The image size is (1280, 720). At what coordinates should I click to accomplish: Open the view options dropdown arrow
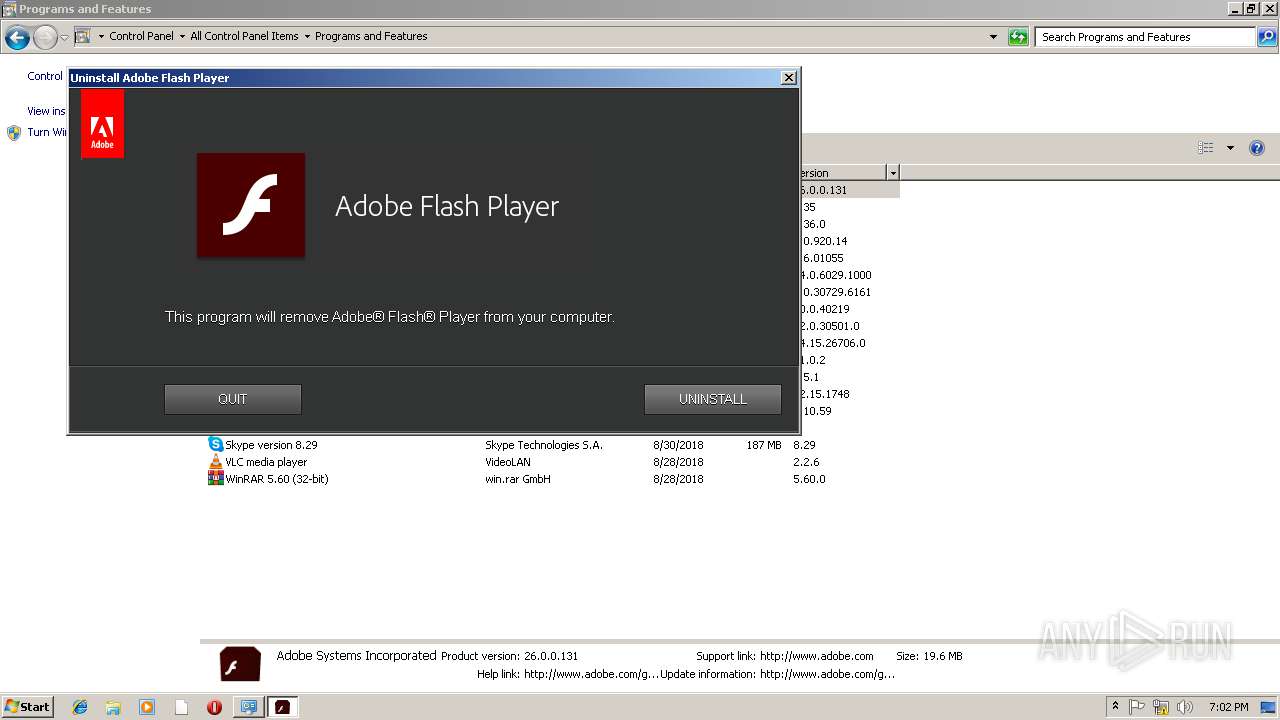pyautogui.click(x=1230, y=148)
